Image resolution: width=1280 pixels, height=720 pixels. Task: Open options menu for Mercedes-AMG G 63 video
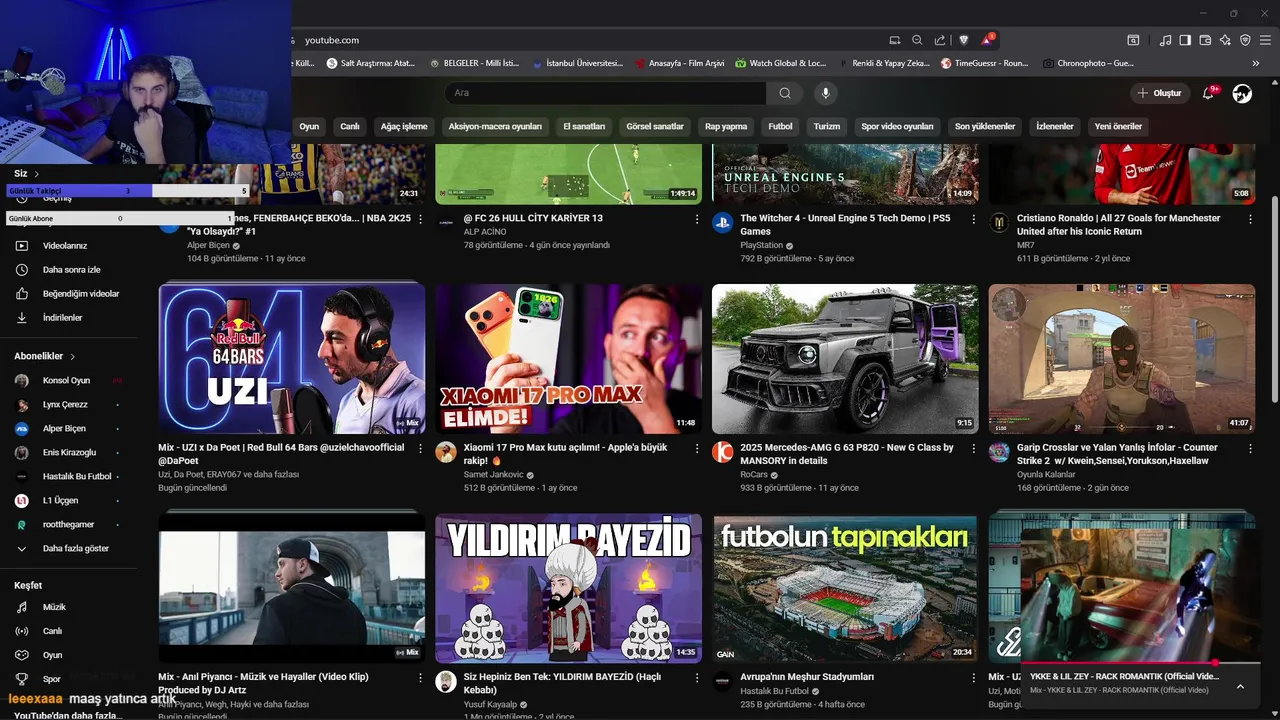point(974,449)
